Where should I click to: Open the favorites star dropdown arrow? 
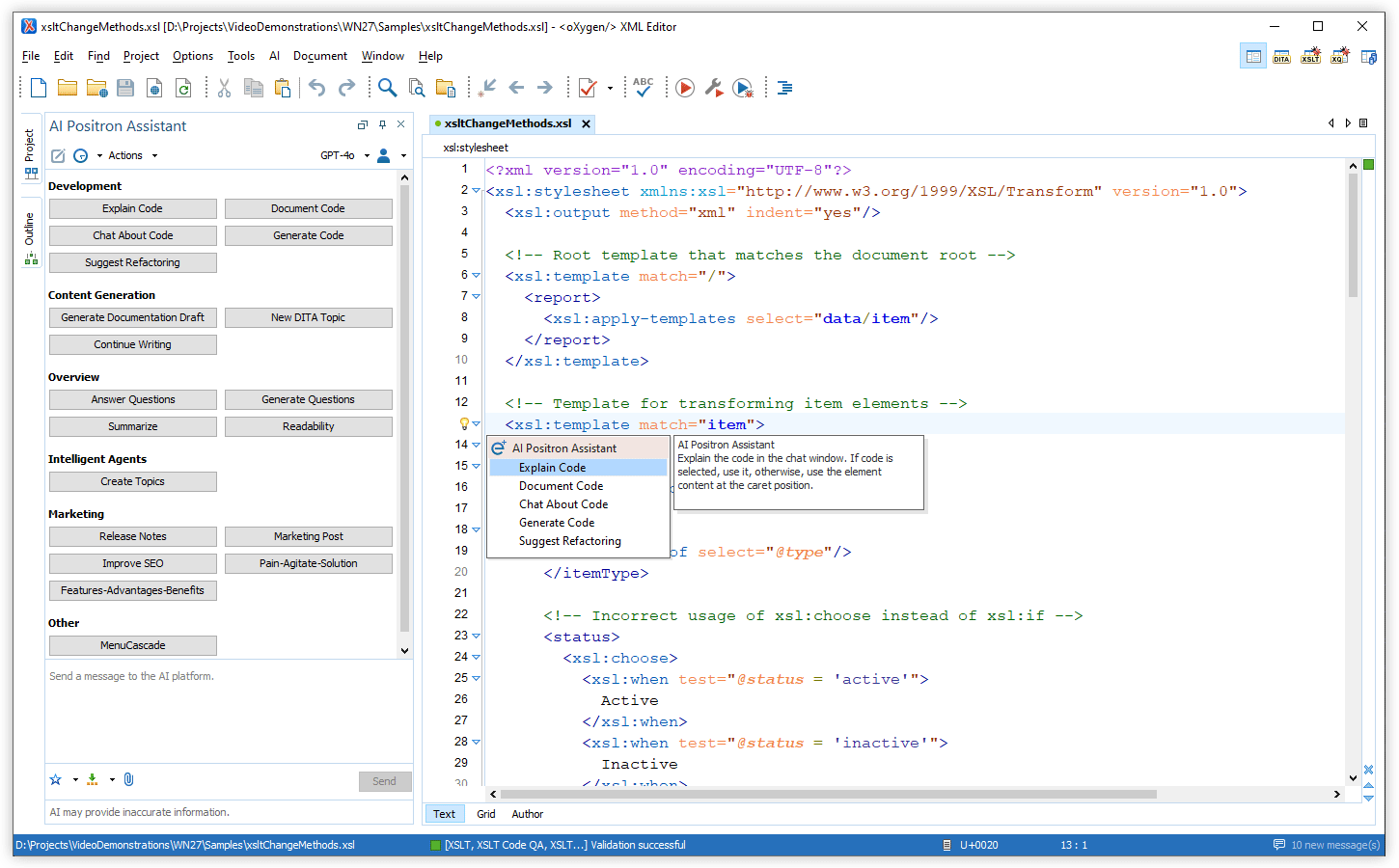[75, 779]
